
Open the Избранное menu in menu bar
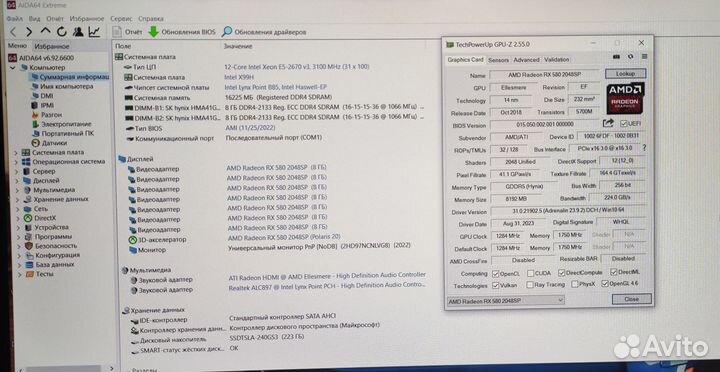coord(87,19)
